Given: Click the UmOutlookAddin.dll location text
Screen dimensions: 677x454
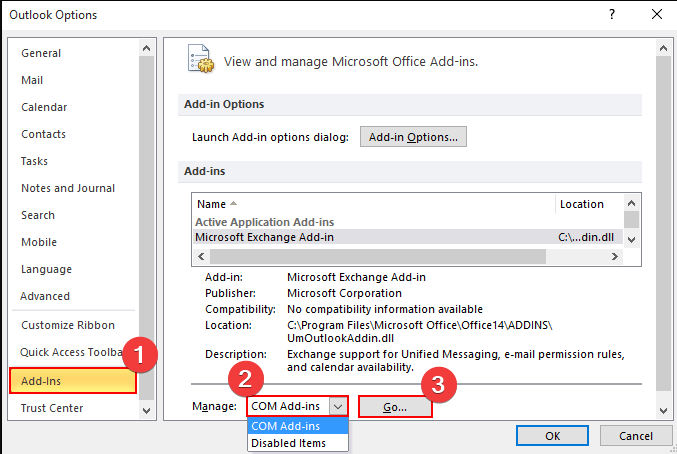Looking at the screenshot, I should click(x=341, y=338).
